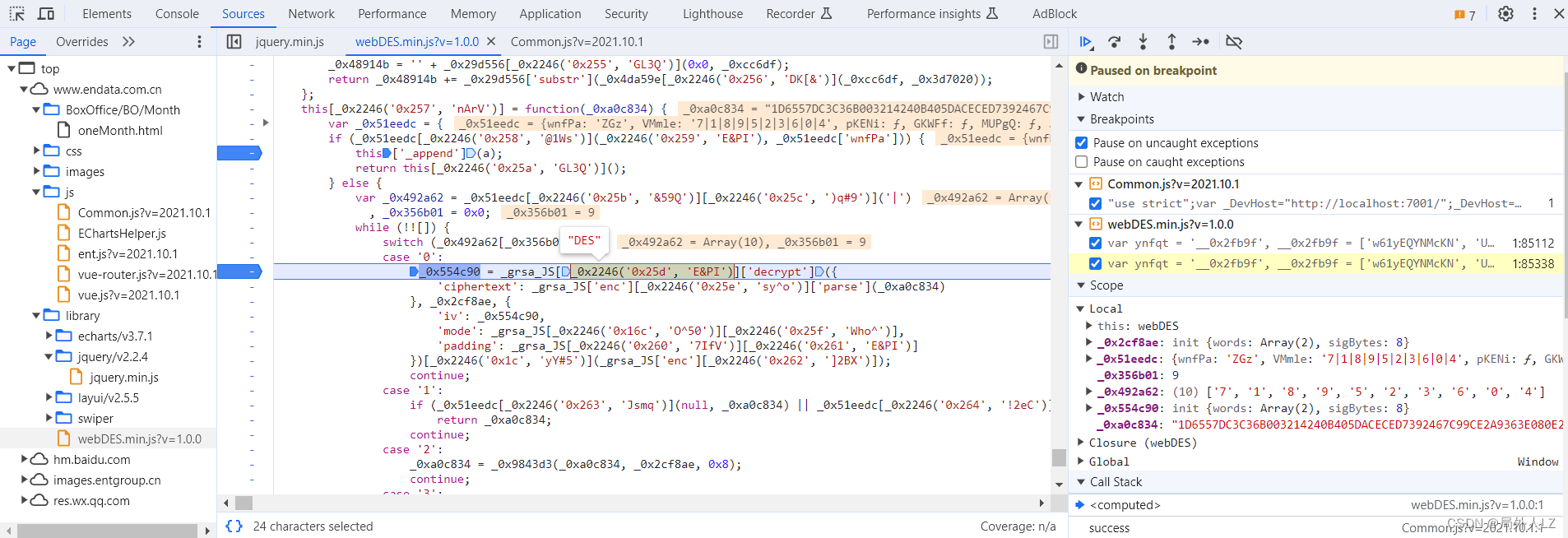Uncheck the webDES breakpoint at 1:85338

(x=1095, y=264)
